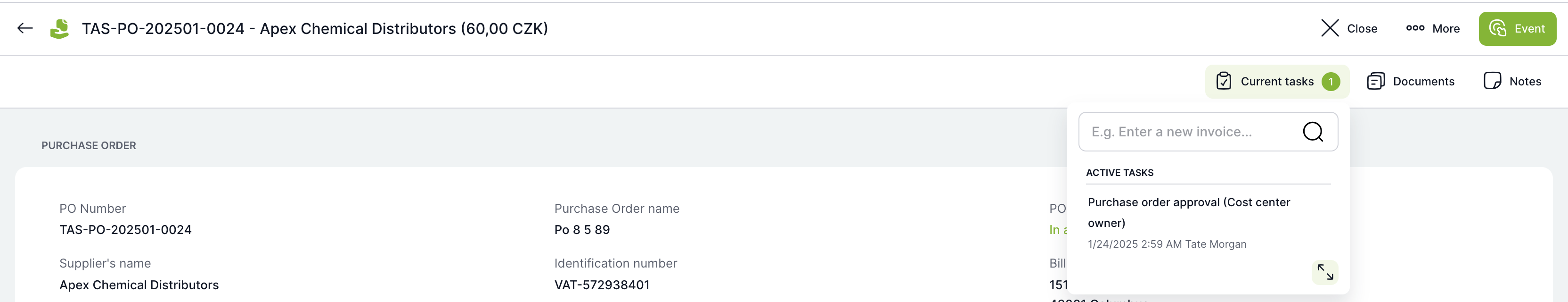
Task: Click the green Event button
Action: click(1517, 29)
